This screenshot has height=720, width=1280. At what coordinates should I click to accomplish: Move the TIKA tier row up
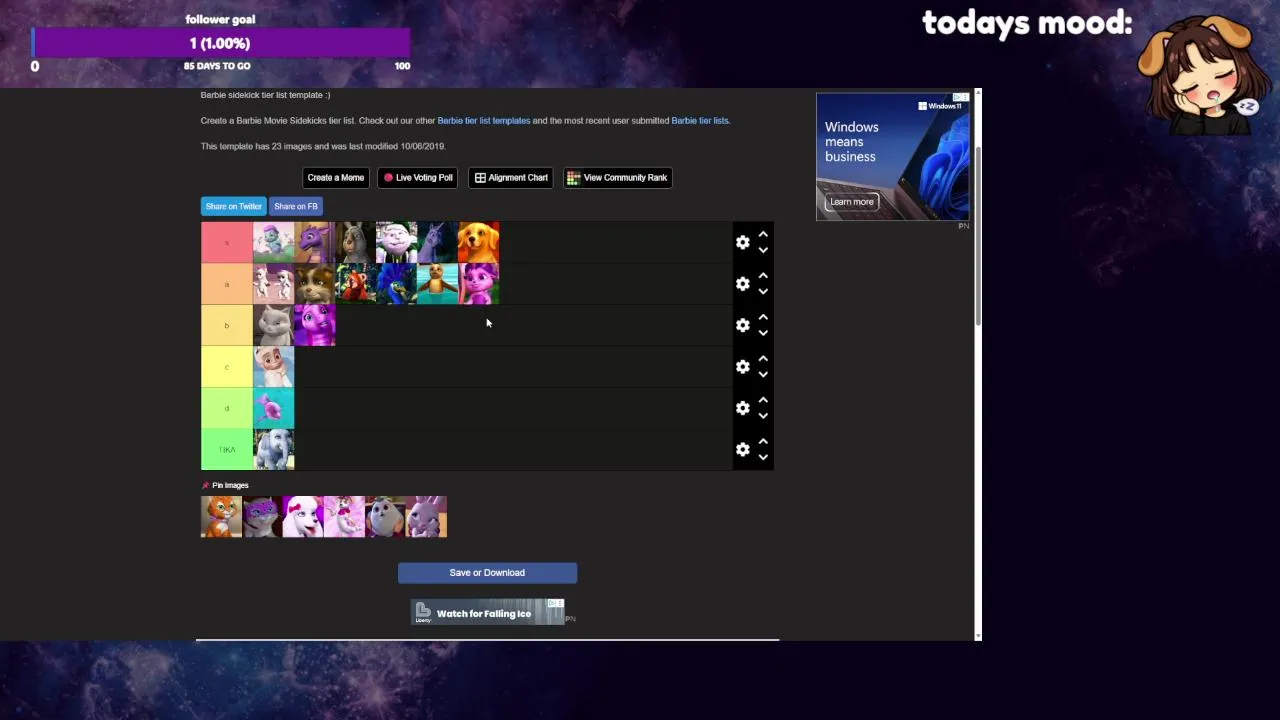763,442
